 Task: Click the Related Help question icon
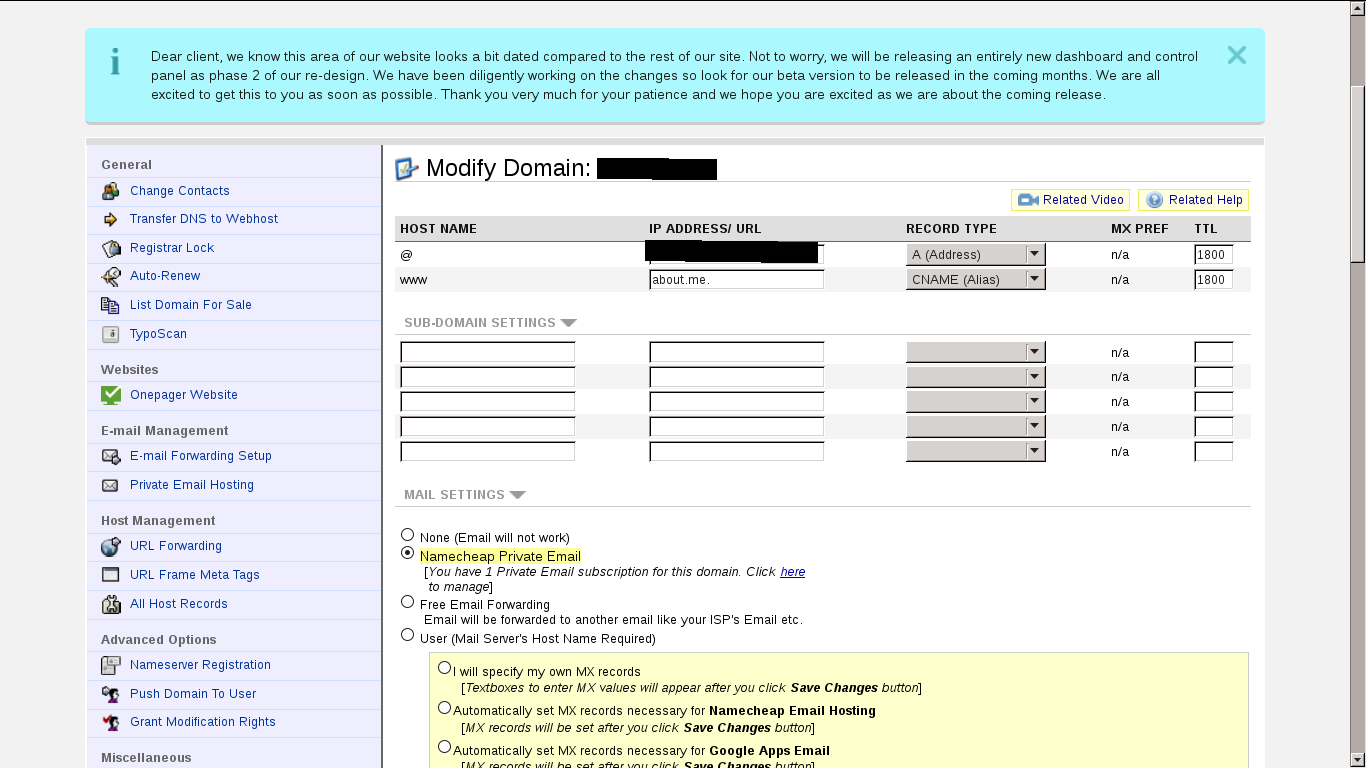click(x=1154, y=200)
